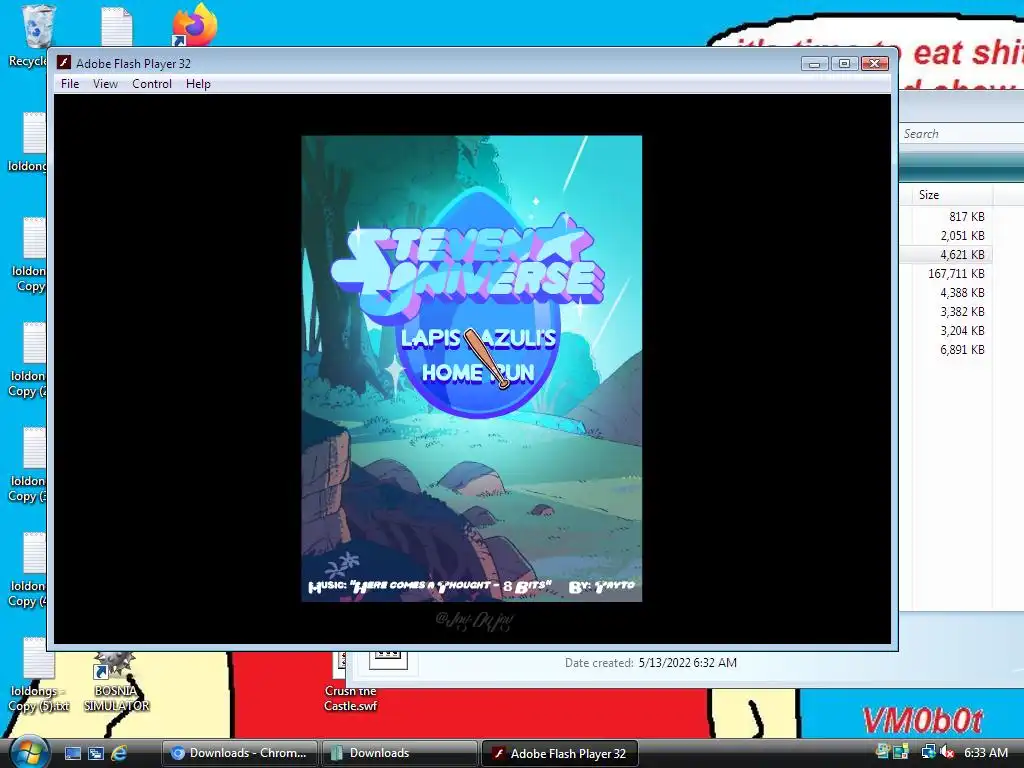Viewport: 1024px width, 768px height.
Task: Select the loldongs Copy (2) desktop file
Action: pyautogui.click(x=27, y=360)
